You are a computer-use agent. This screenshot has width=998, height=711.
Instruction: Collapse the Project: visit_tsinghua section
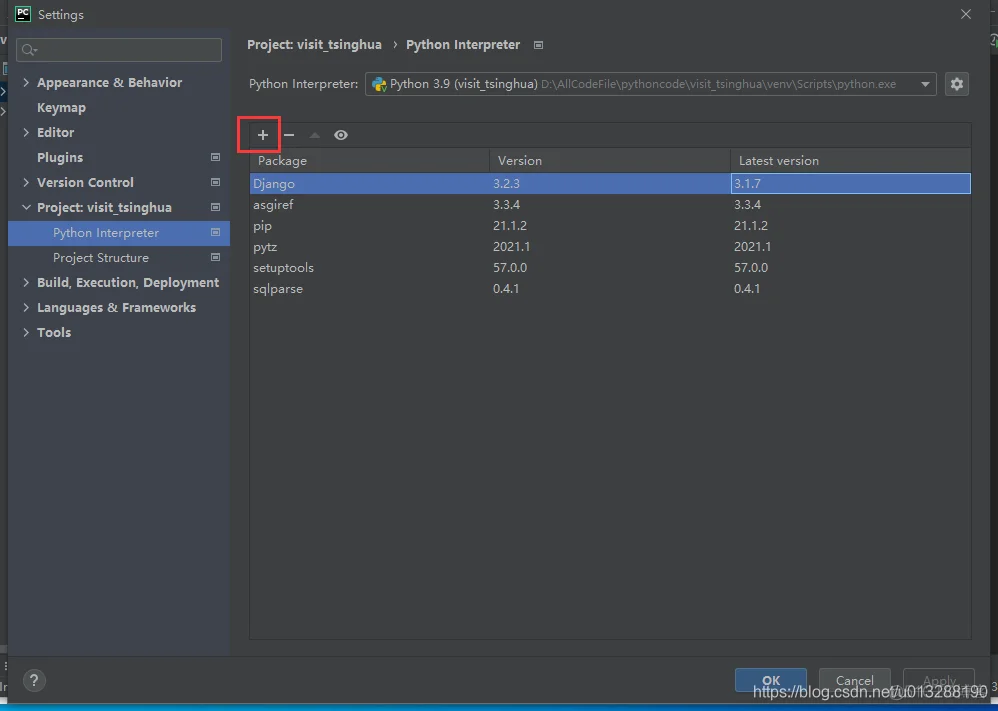pyautogui.click(x=26, y=208)
